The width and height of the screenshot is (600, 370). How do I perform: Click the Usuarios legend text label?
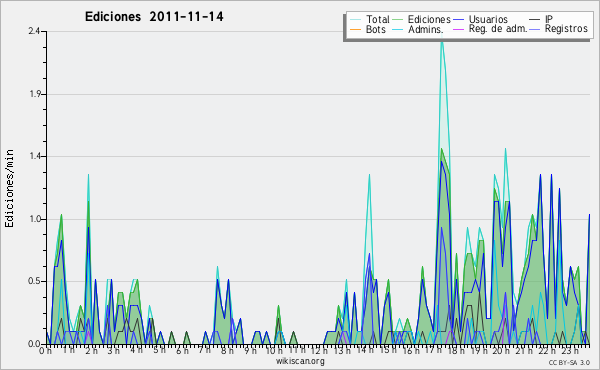488,19
